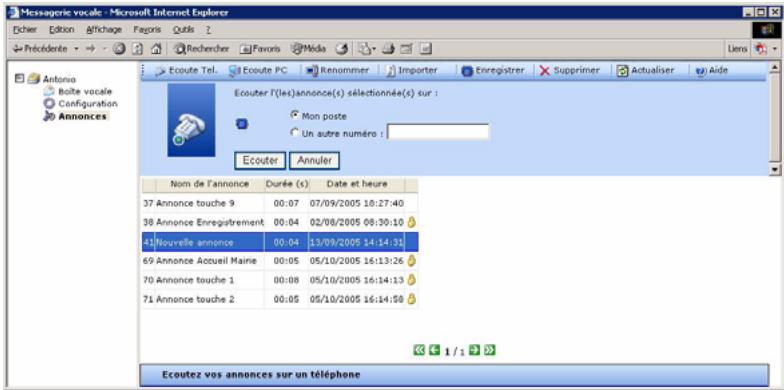Select the Annonce touche 9 row
This screenshot has width=784, height=390.
pos(280,204)
